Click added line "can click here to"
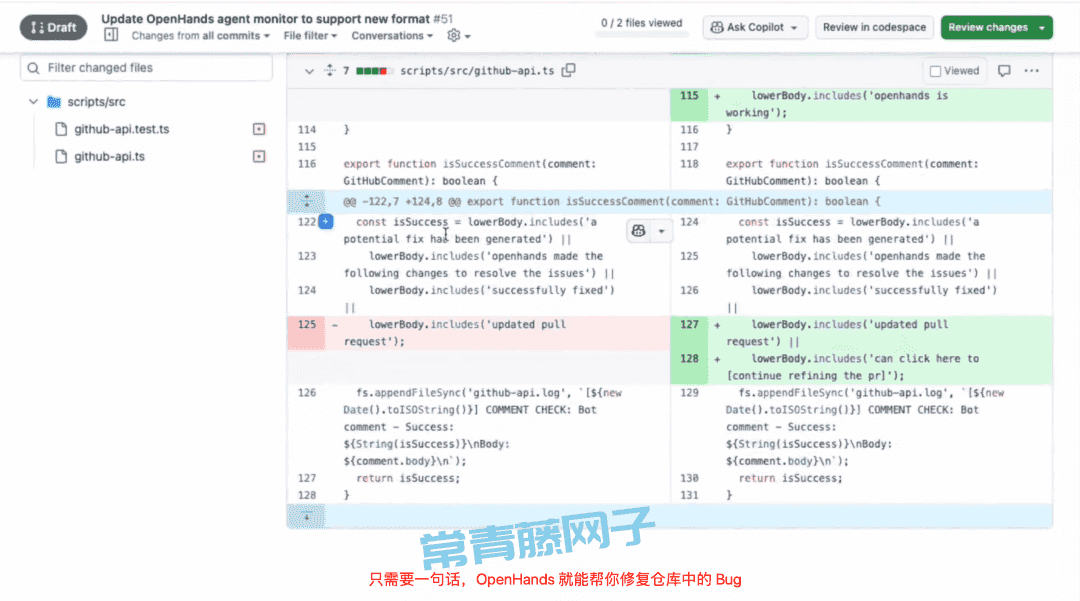This screenshot has width=1080, height=601. pos(852,367)
